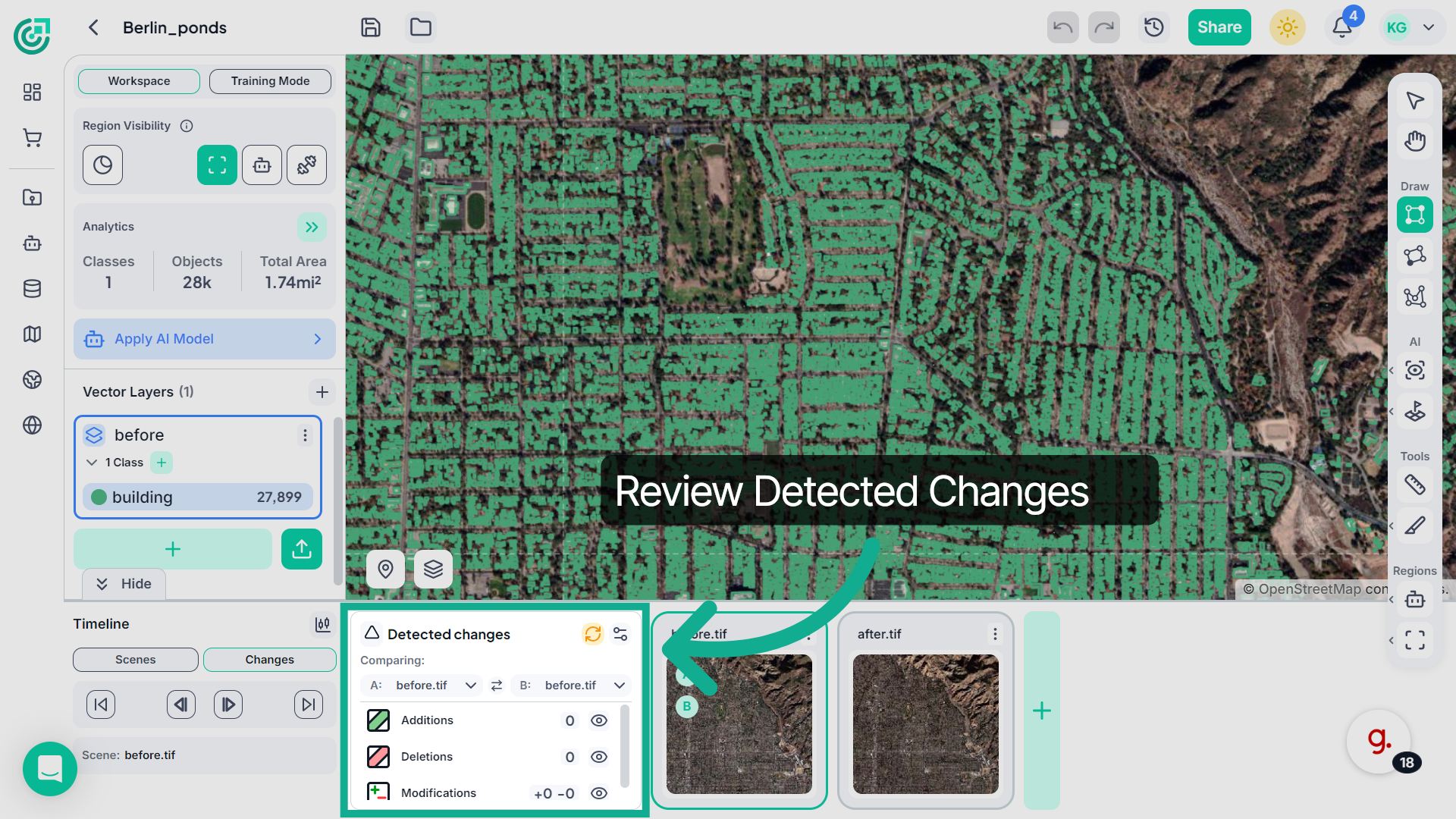Expand Analytics panel double chevron
This screenshot has width=1456, height=819.
312,227
